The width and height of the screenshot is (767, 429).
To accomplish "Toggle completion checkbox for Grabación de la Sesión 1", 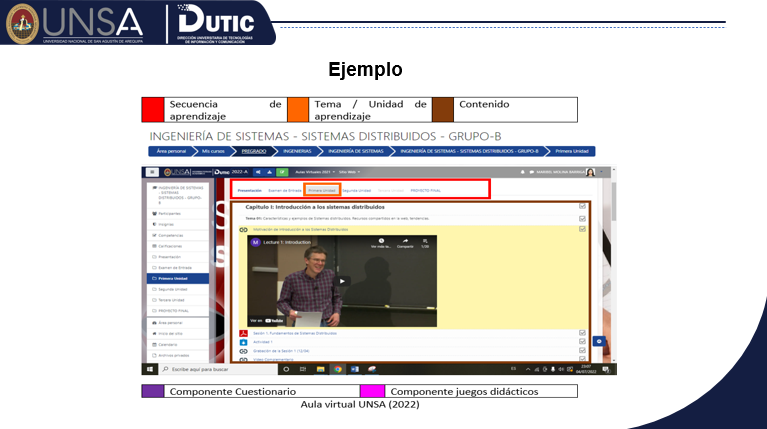I will tap(582, 351).
